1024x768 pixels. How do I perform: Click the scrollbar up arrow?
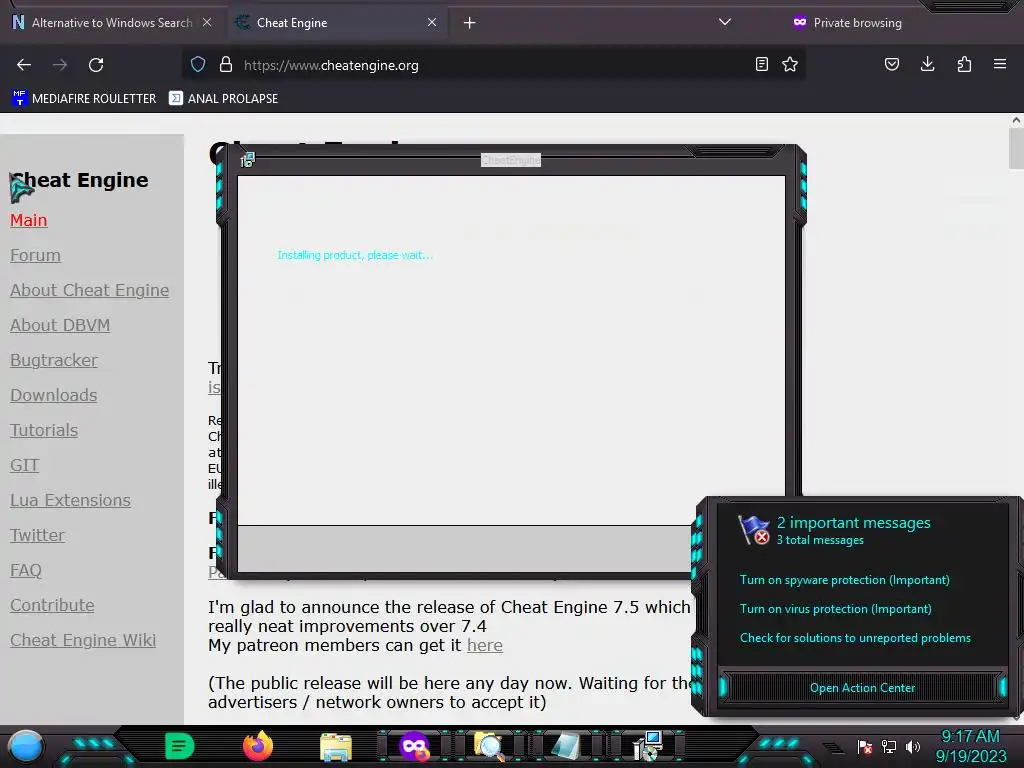1016,120
